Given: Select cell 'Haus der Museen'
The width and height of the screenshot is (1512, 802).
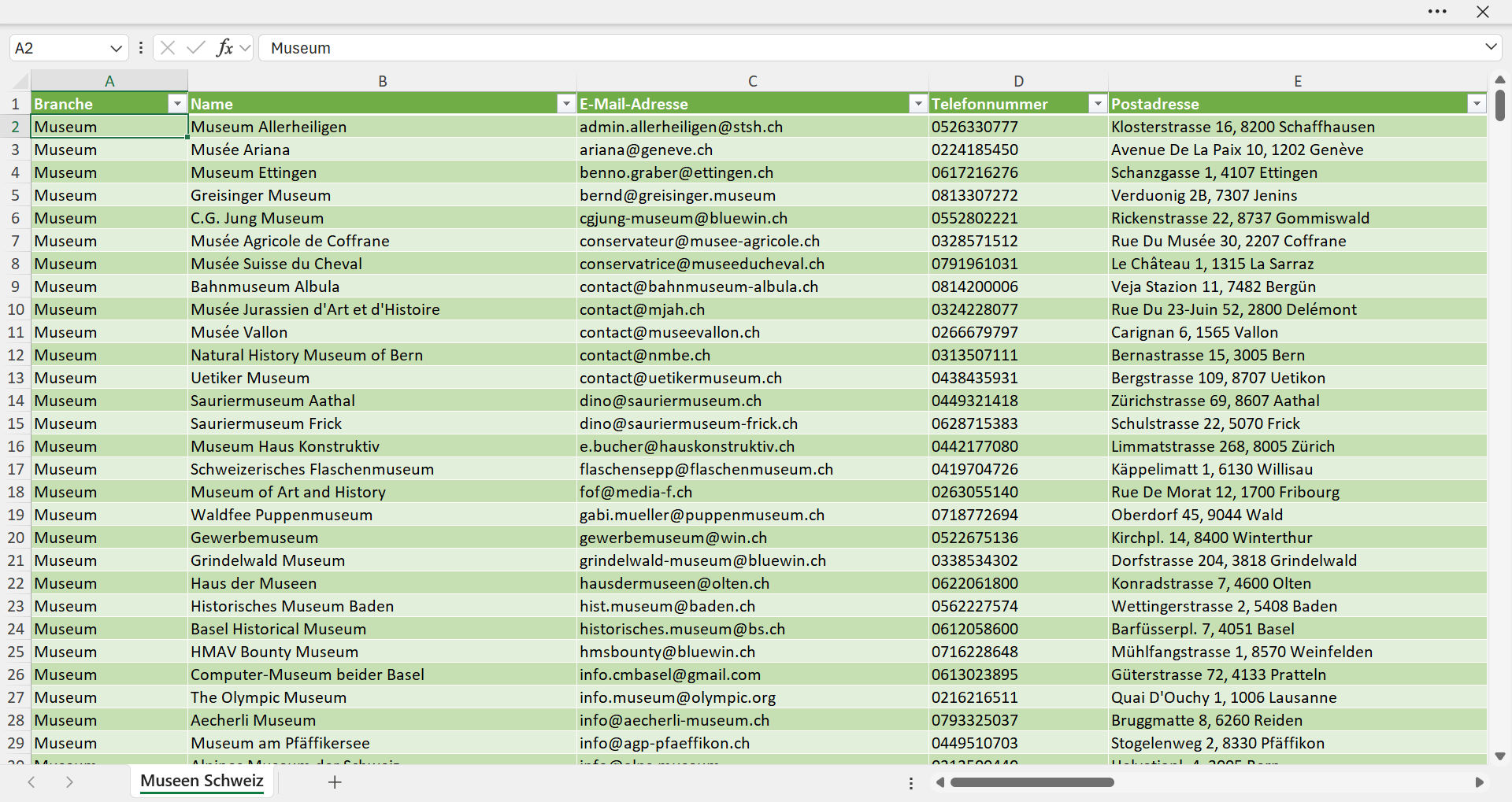Looking at the screenshot, I should (383, 583).
